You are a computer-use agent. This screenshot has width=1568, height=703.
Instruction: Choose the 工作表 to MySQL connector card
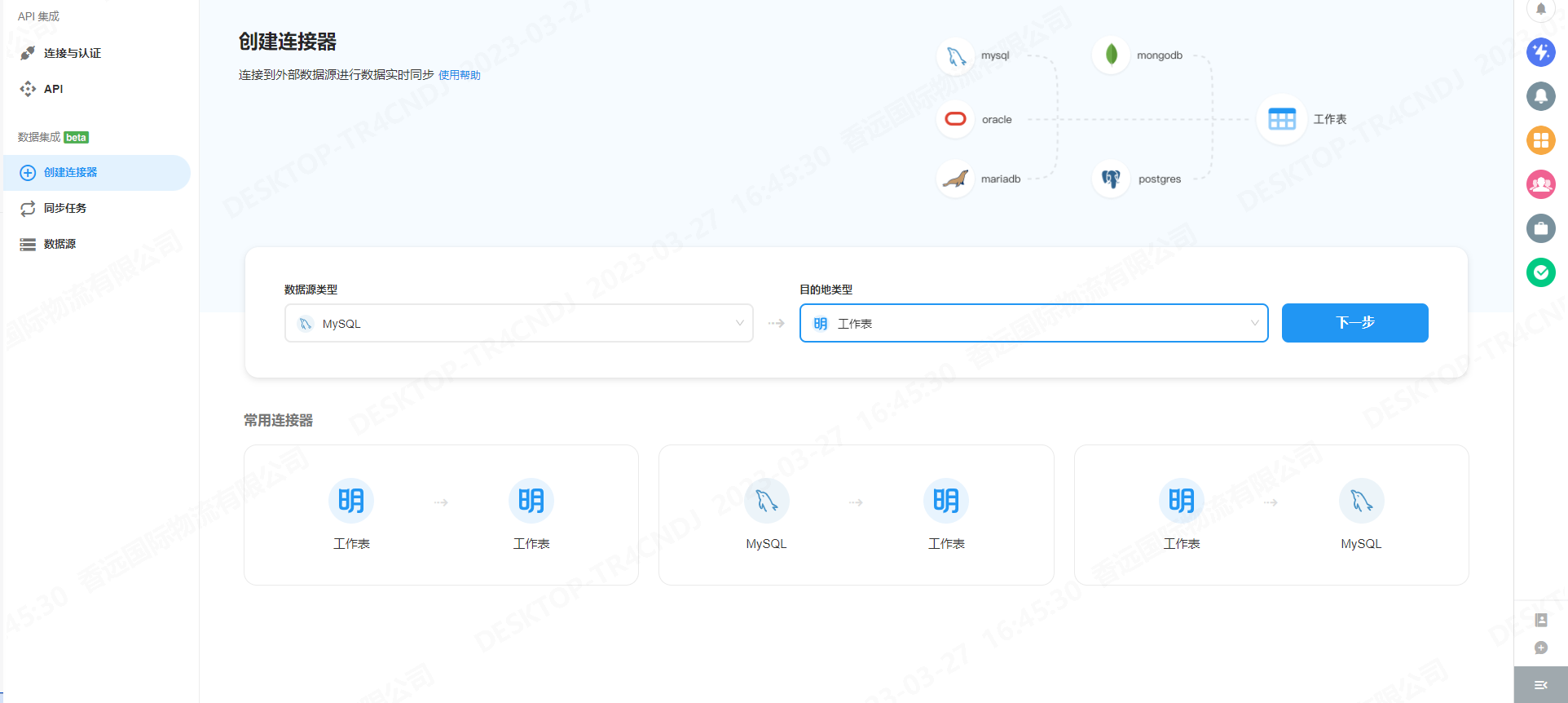coord(1271,515)
